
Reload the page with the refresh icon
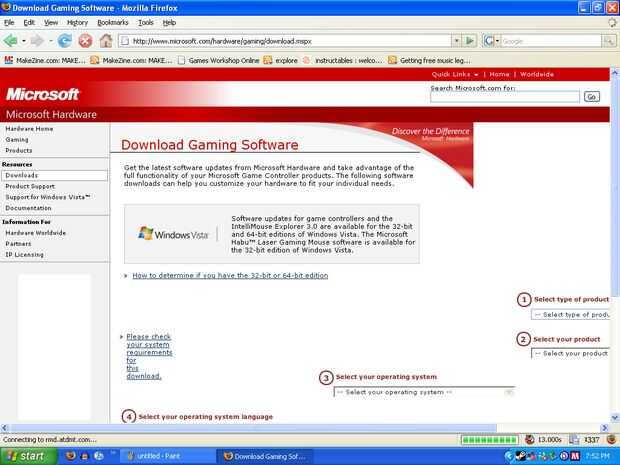pos(64,40)
